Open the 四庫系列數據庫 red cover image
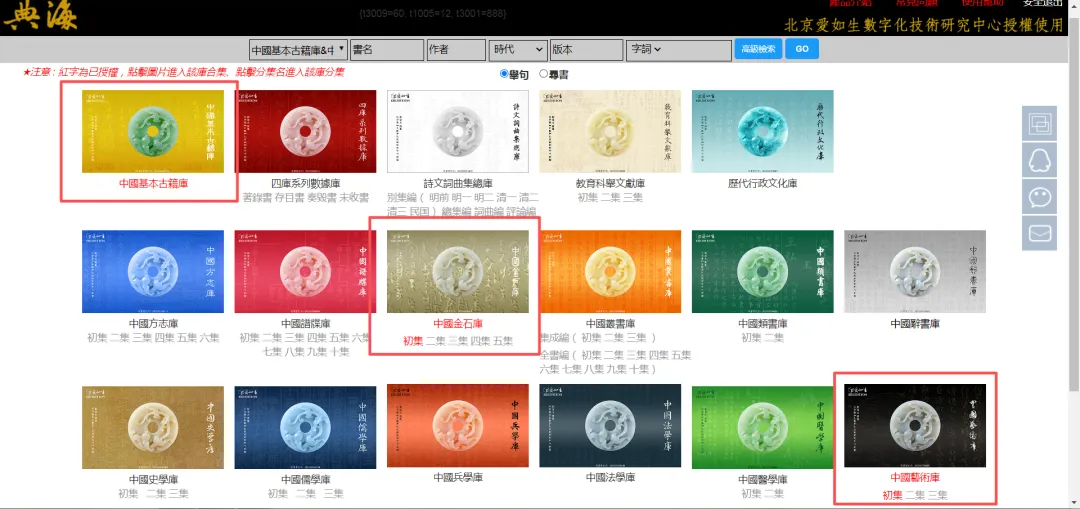Viewport: 1080px width, 509px height. click(x=305, y=131)
